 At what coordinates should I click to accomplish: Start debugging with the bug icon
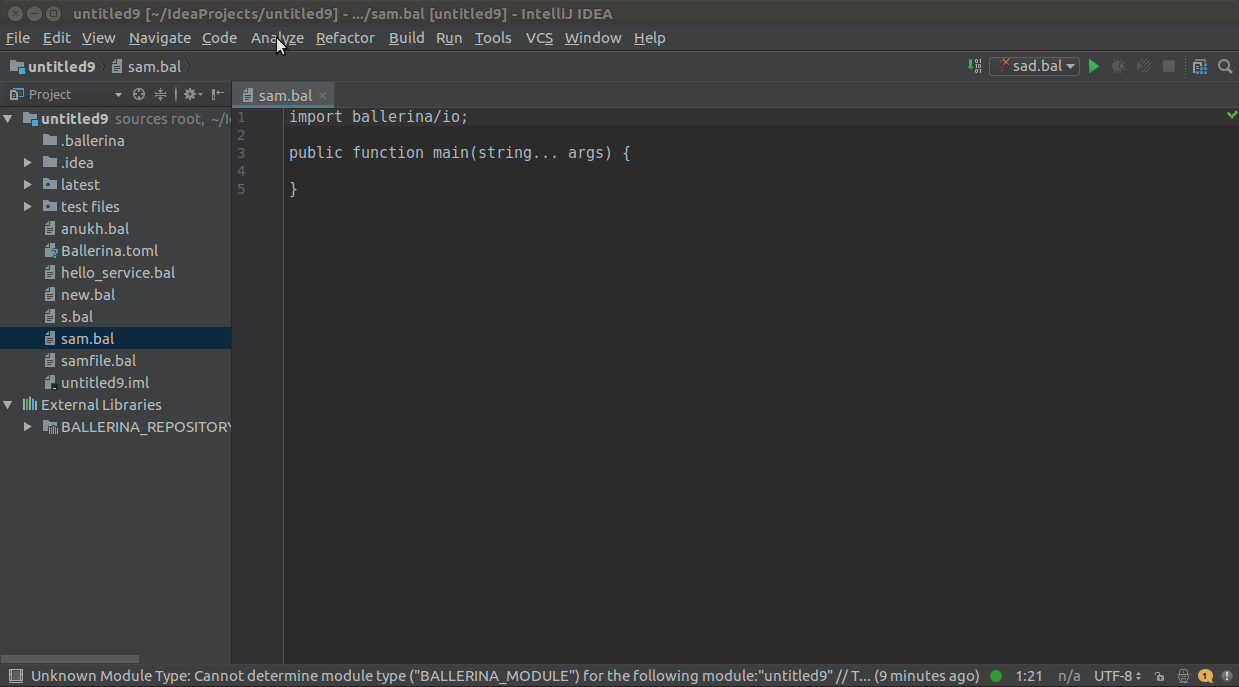(x=1119, y=66)
